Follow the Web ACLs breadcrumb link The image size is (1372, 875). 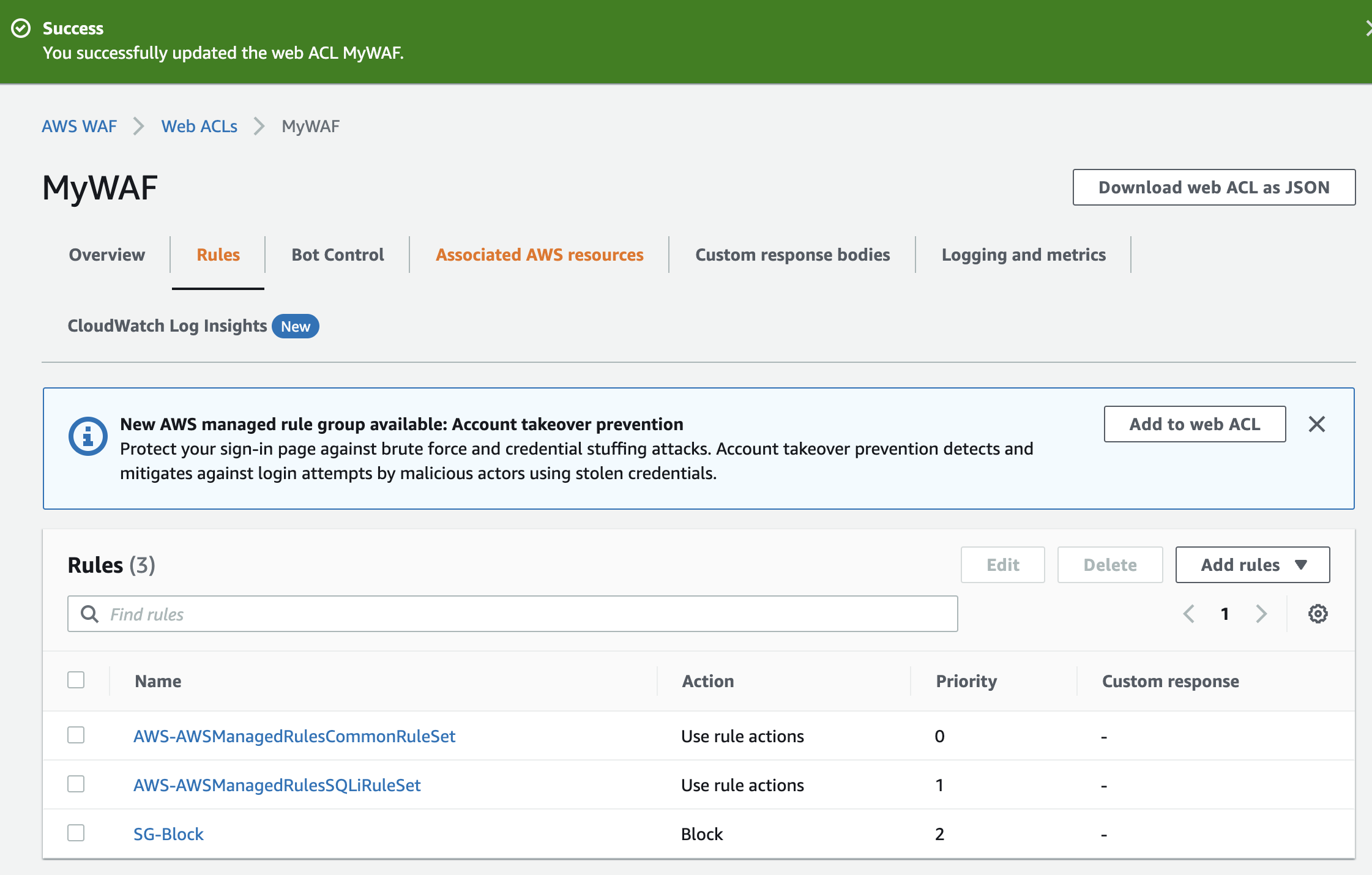[199, 126]
